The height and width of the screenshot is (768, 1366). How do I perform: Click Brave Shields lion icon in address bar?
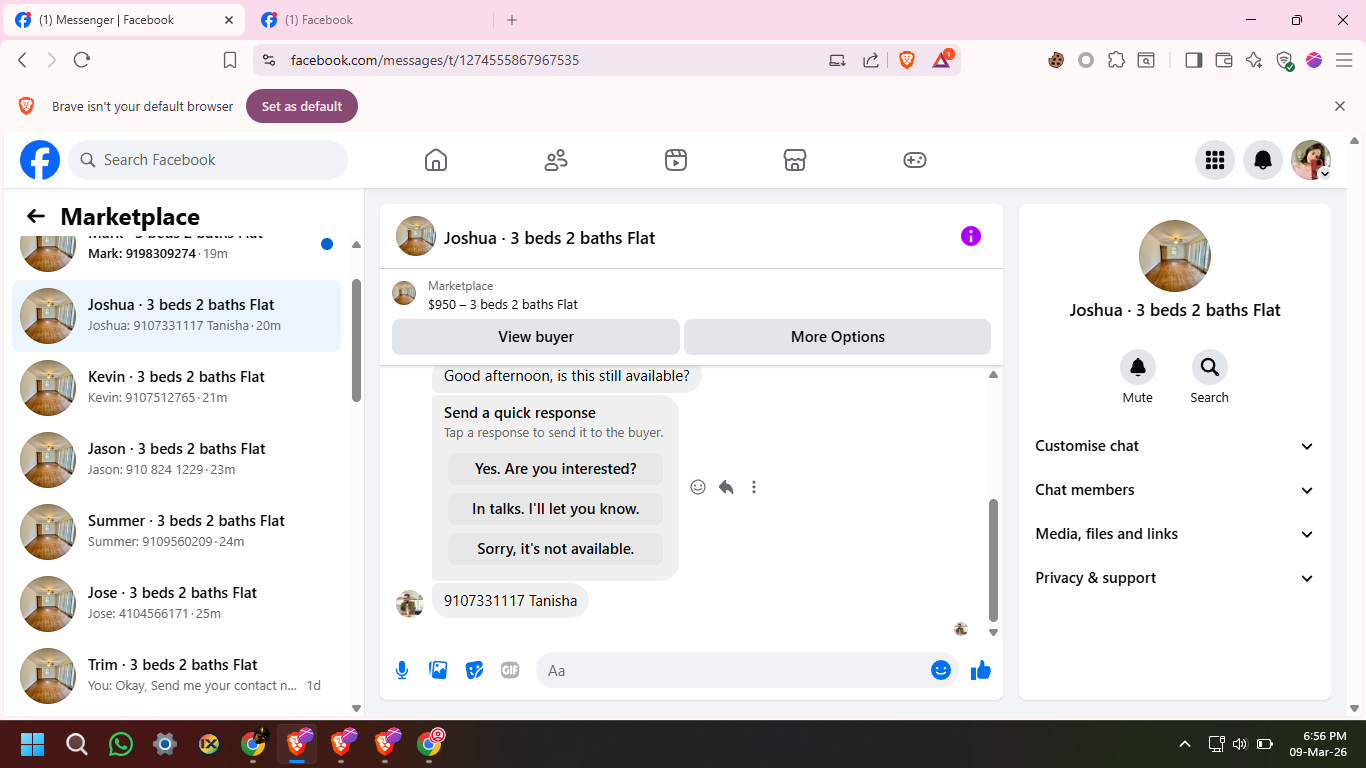tap(907, 60)
